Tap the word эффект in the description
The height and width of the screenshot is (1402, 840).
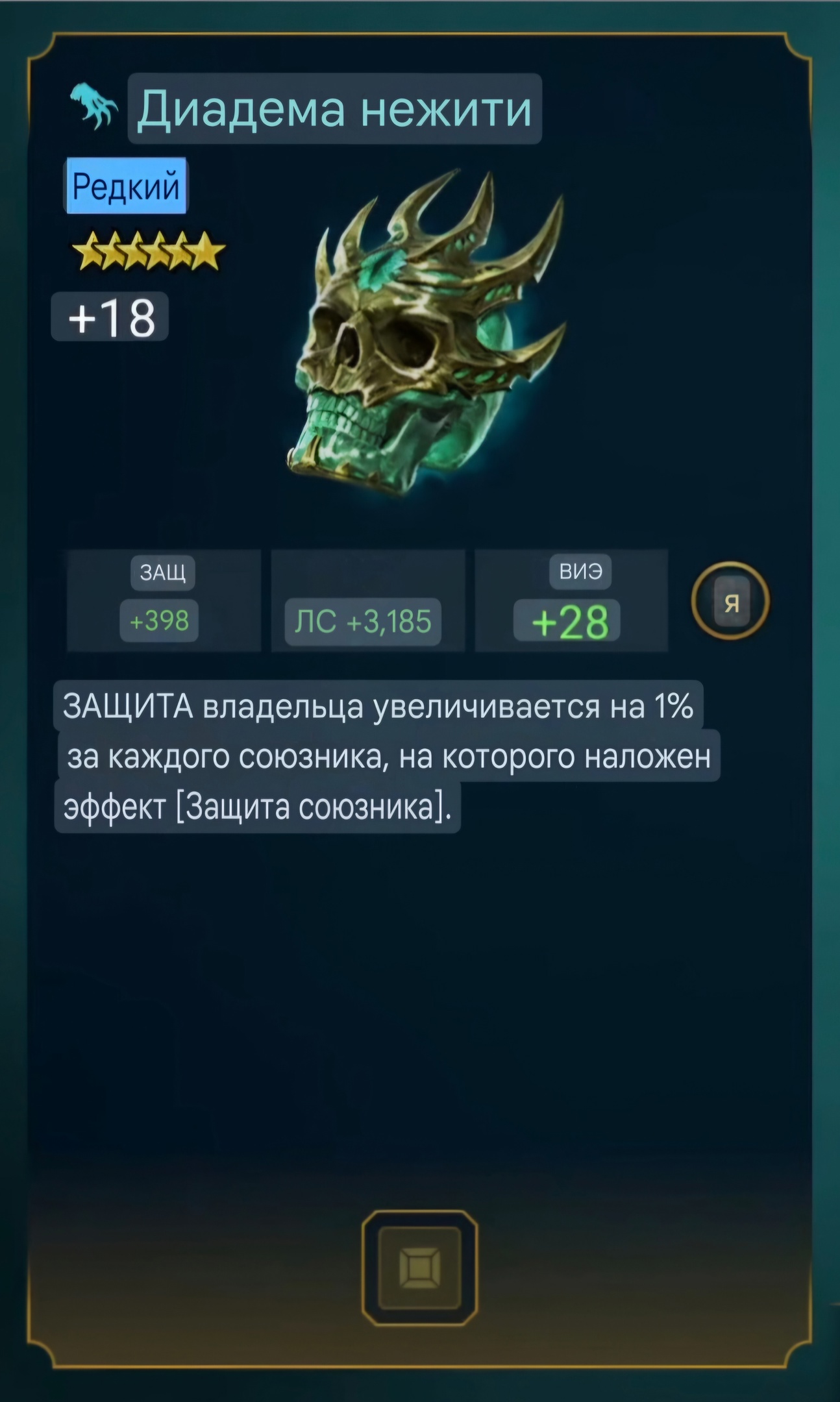(115, 808)
